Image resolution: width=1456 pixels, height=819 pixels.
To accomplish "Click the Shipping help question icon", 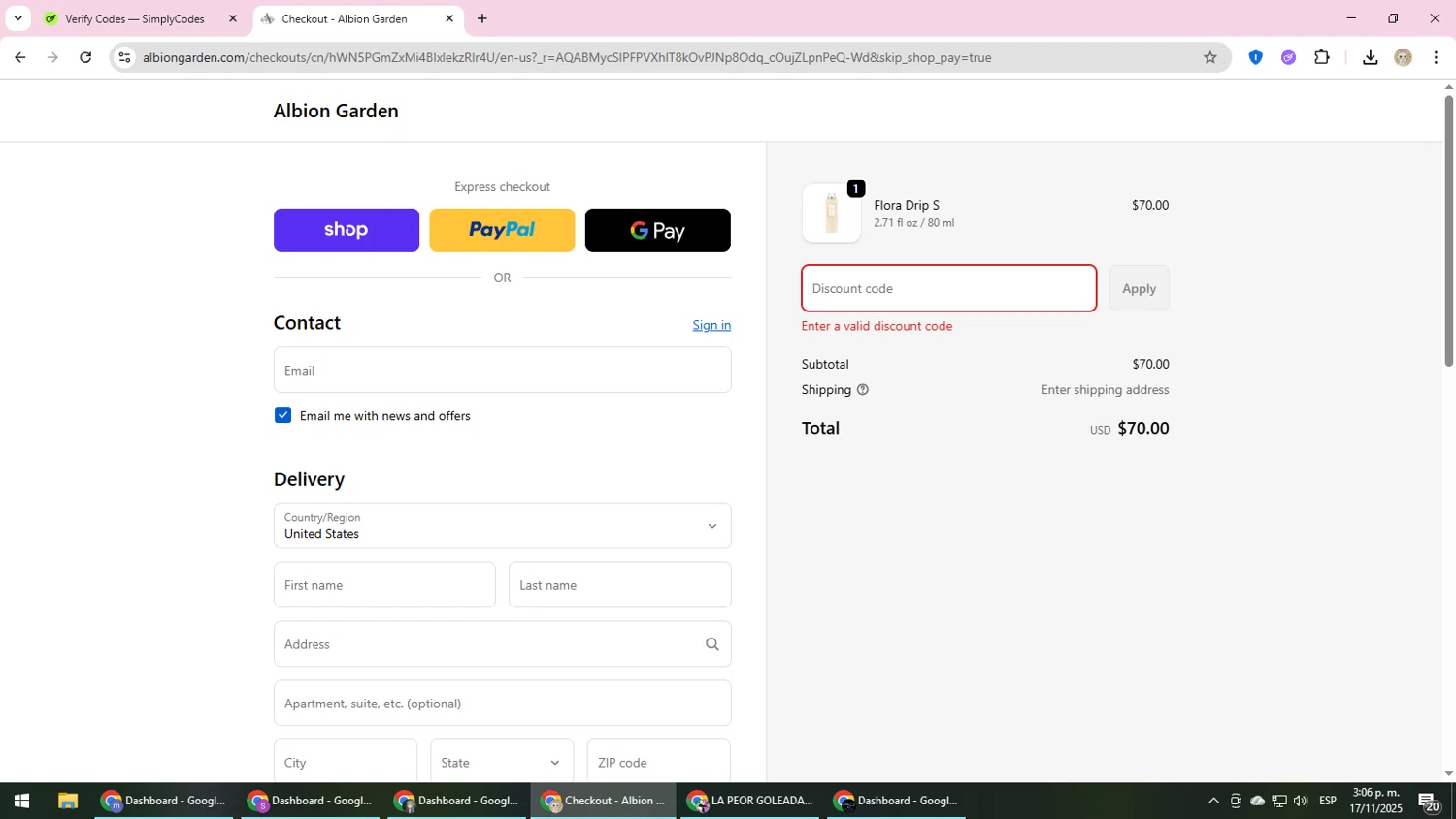I will click(x=863, y=390).
